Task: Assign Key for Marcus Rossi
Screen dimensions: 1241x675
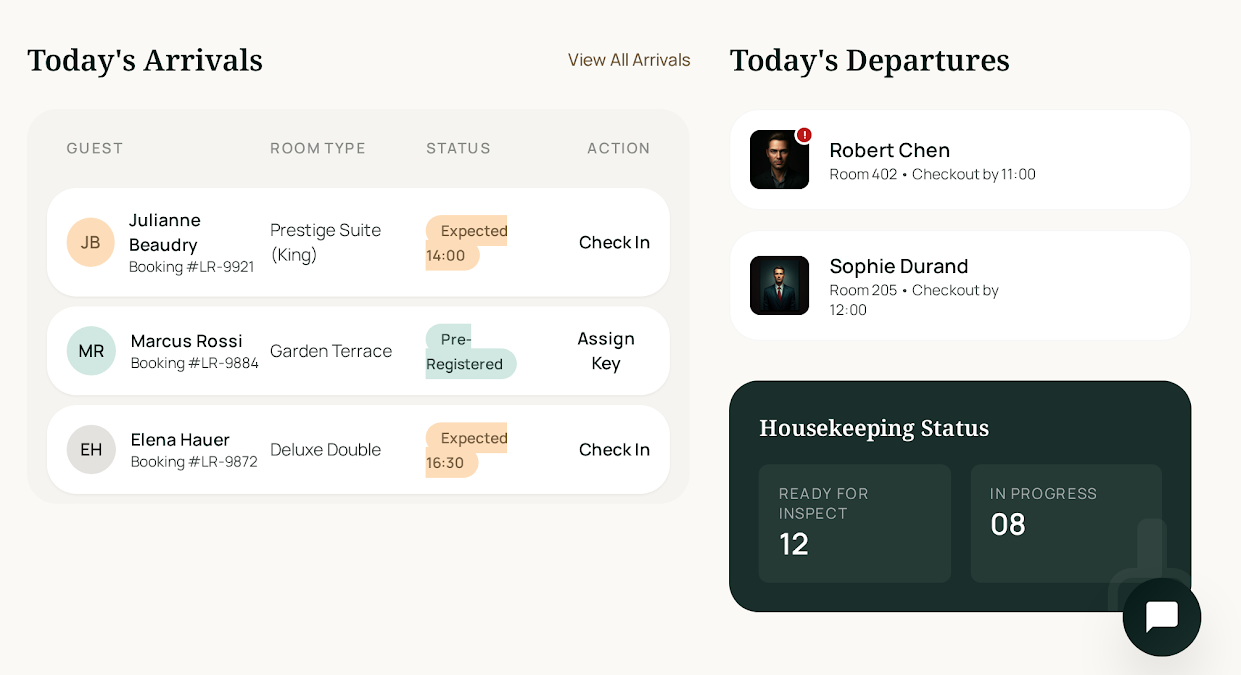Action: (x=606, y=351)
